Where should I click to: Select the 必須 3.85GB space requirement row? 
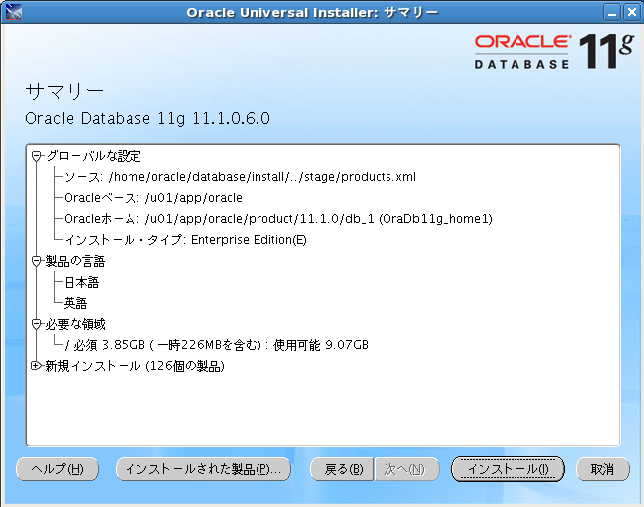[216, 345]
